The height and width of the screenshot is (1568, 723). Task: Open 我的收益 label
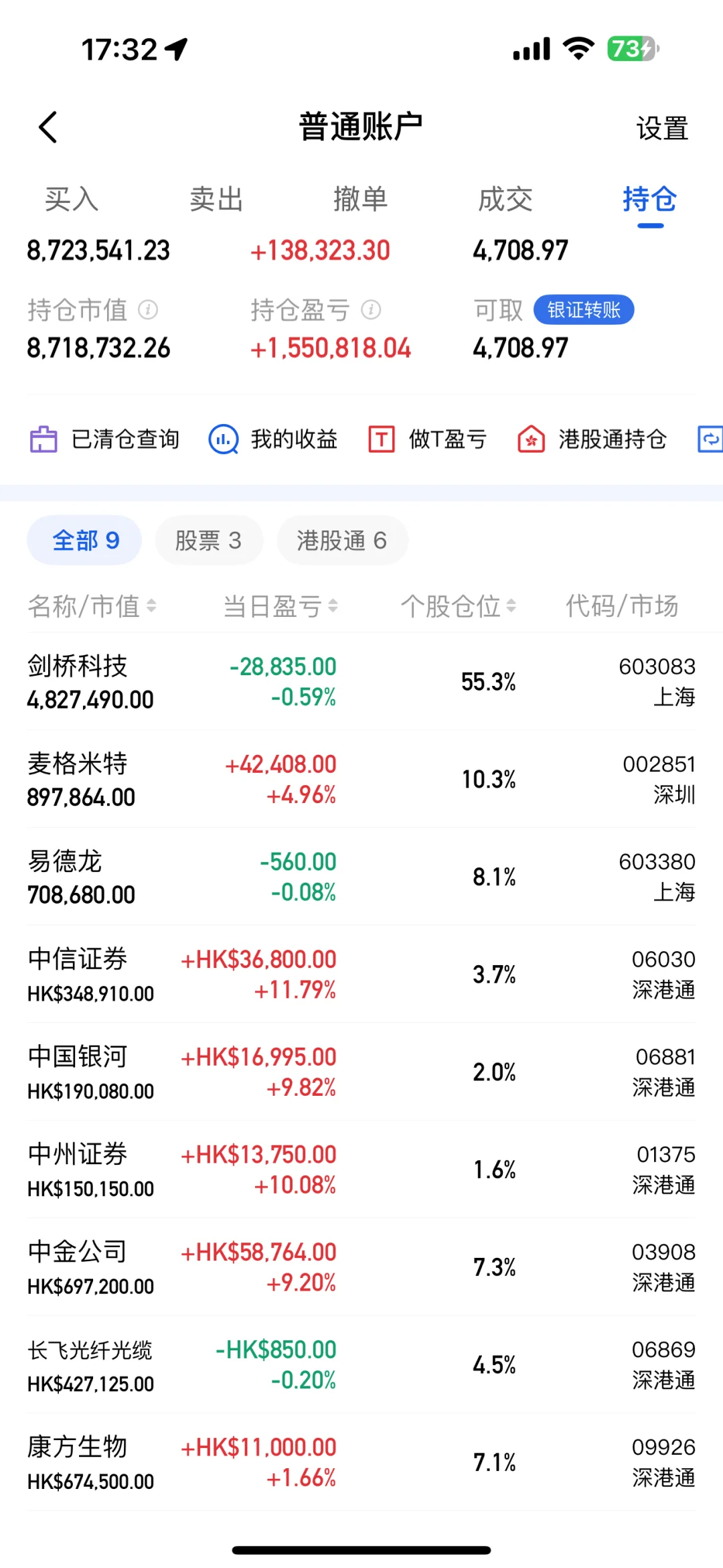[x=294, y=439]
